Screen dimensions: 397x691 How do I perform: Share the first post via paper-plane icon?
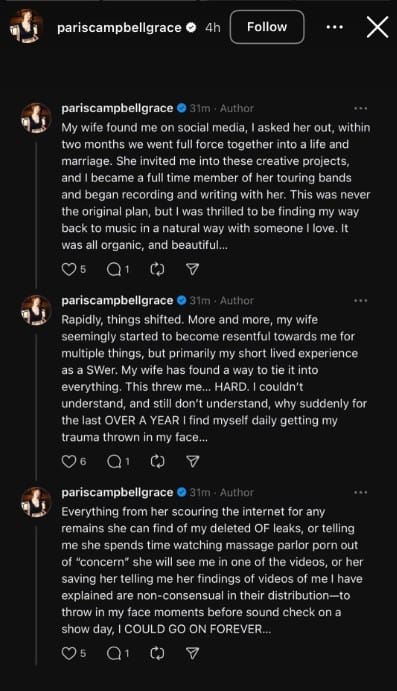click(193, 269)
